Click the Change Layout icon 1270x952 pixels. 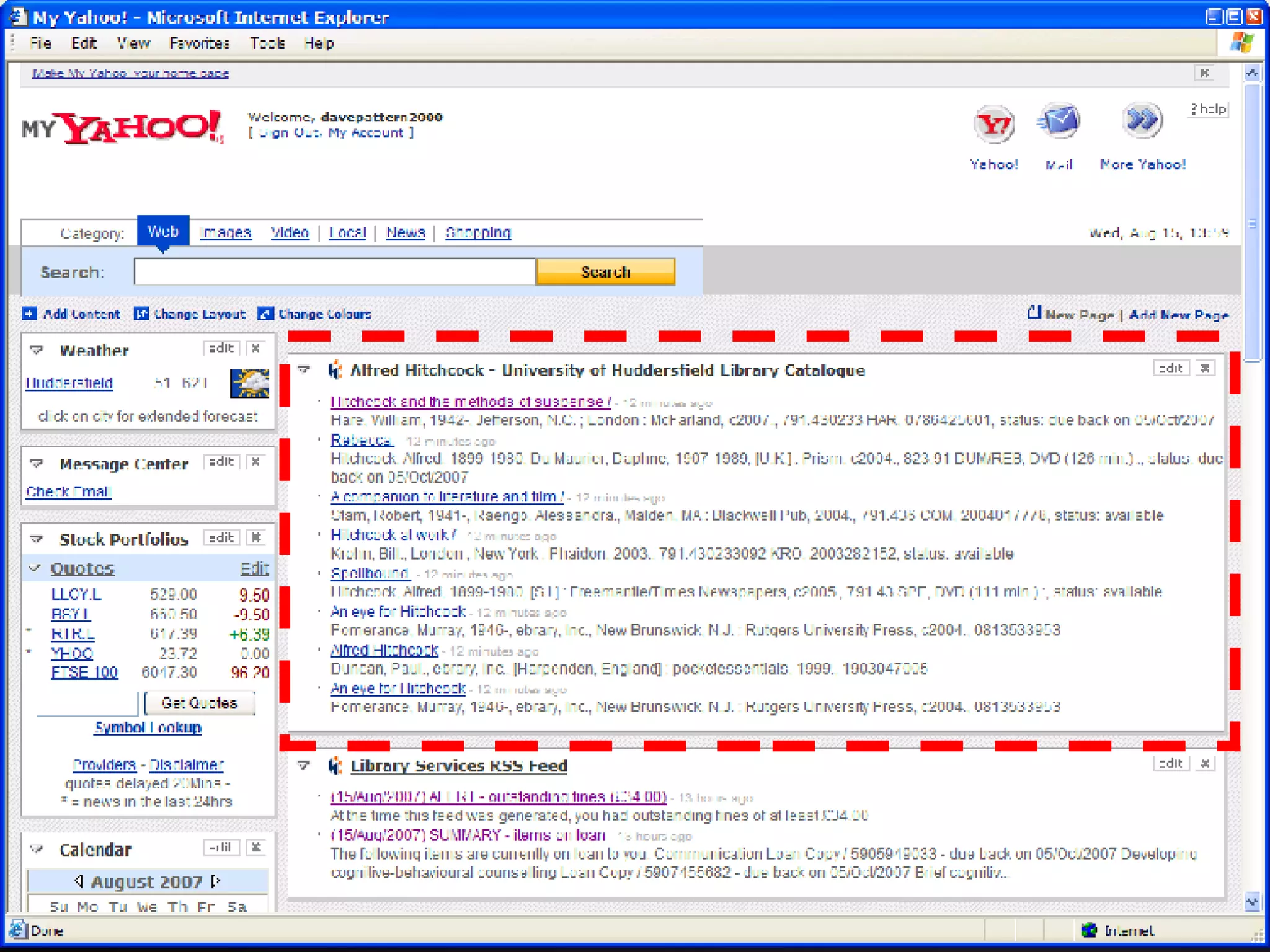pyautogui.click(x=141, y=314)
